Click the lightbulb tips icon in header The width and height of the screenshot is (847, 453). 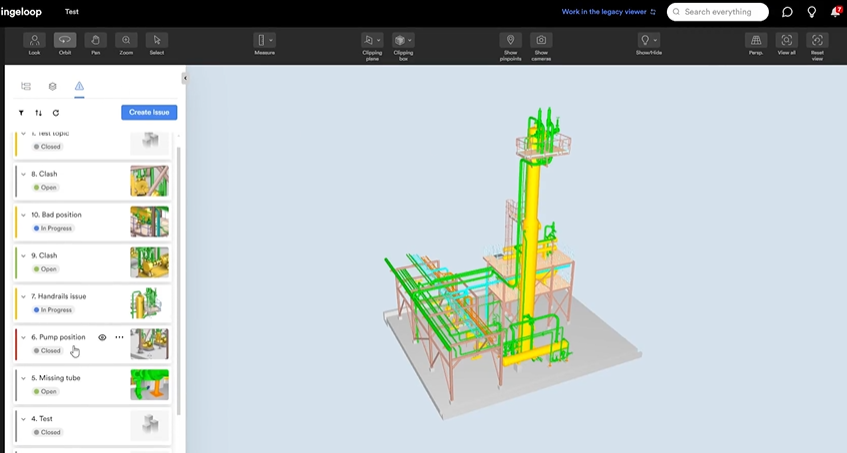tap(811, 12)
